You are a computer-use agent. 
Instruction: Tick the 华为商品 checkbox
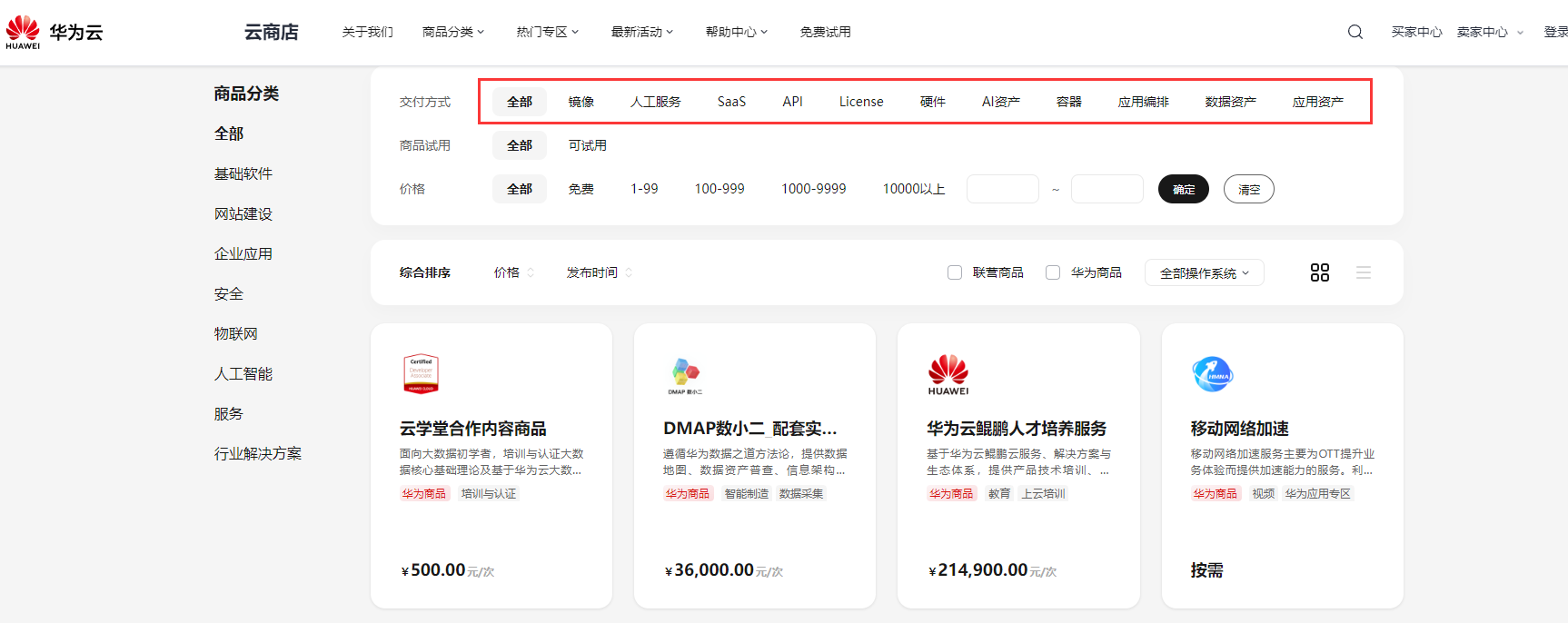pos(1053,272)
